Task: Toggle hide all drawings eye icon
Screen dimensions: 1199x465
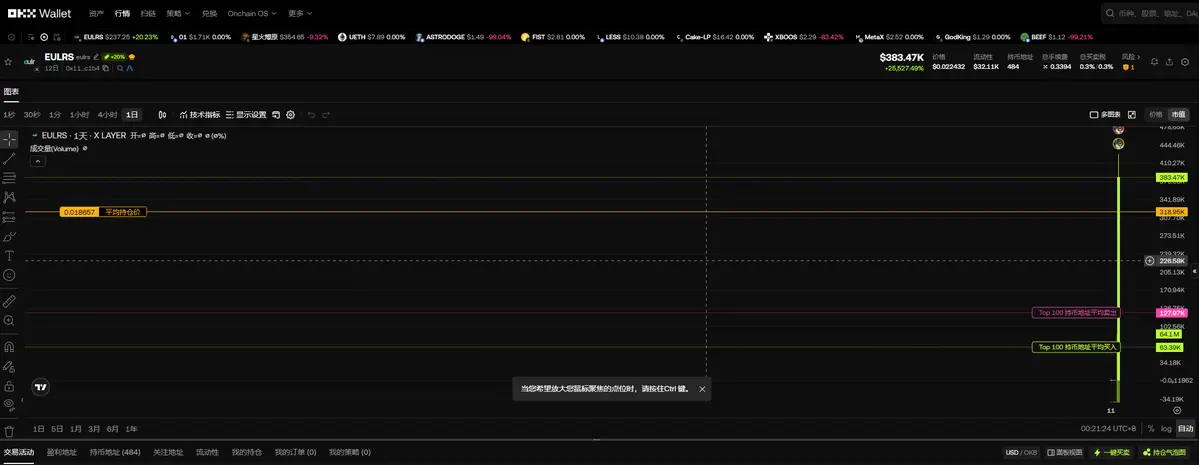Action: coord(9,403)
